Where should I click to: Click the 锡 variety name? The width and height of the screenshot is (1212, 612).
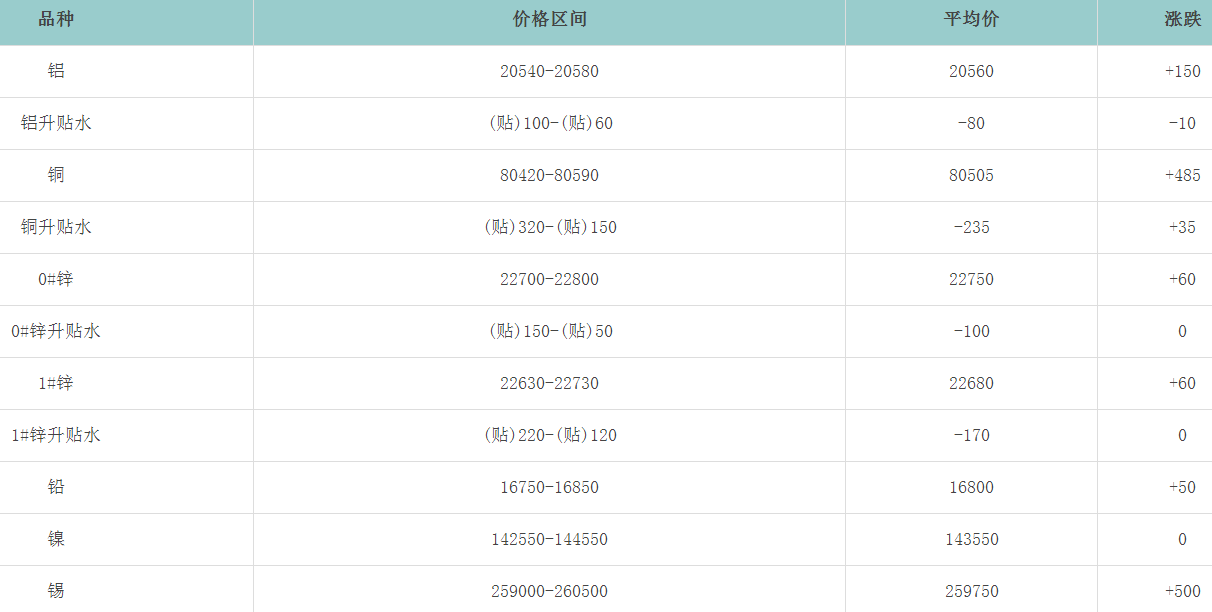(x=56, y=591)
